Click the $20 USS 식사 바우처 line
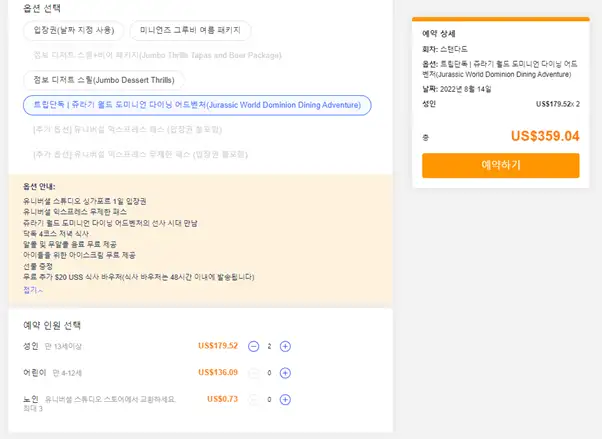The width and height of the screenshot is (602, 439). pos(139,277)
